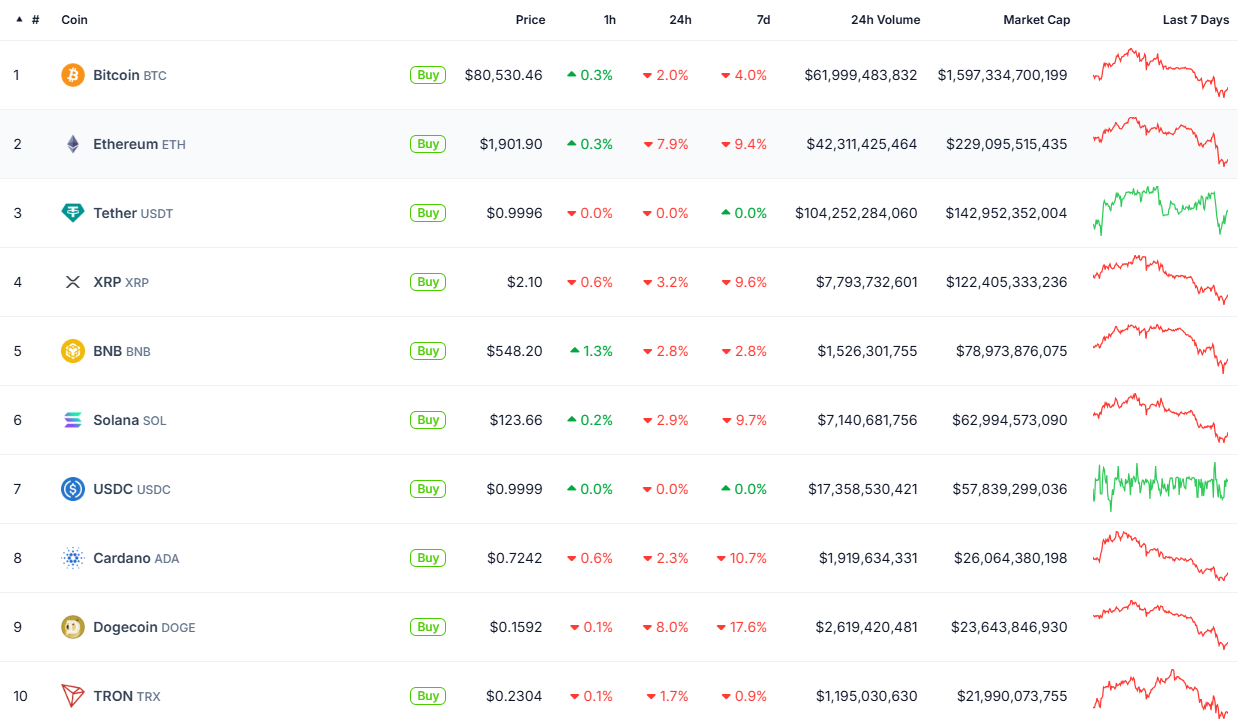Click the USDC logo icon

click(73, 489)
